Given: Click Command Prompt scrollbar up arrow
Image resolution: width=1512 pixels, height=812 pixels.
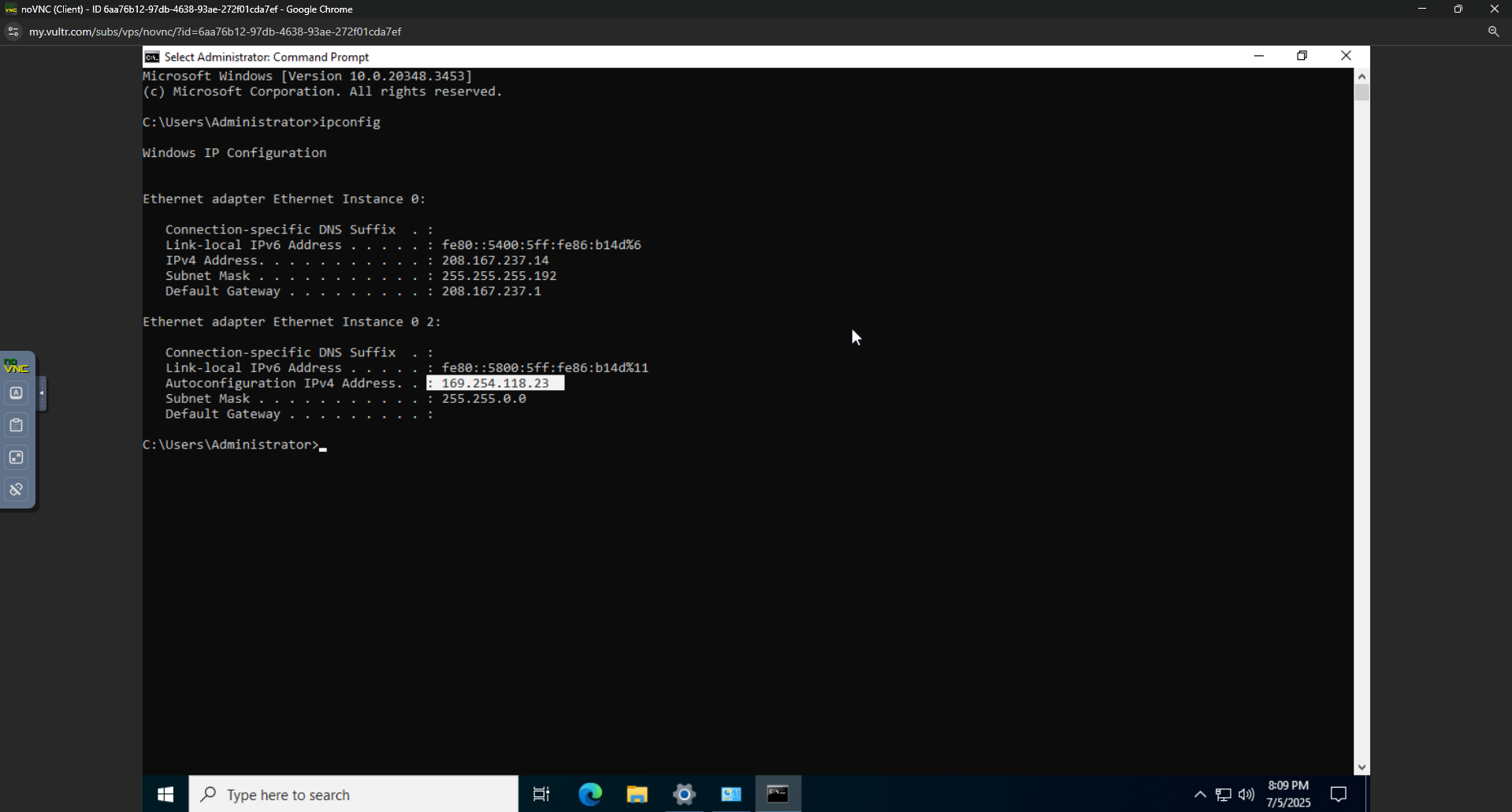Looking at the screenshot, I should (x=1362, y=76).
